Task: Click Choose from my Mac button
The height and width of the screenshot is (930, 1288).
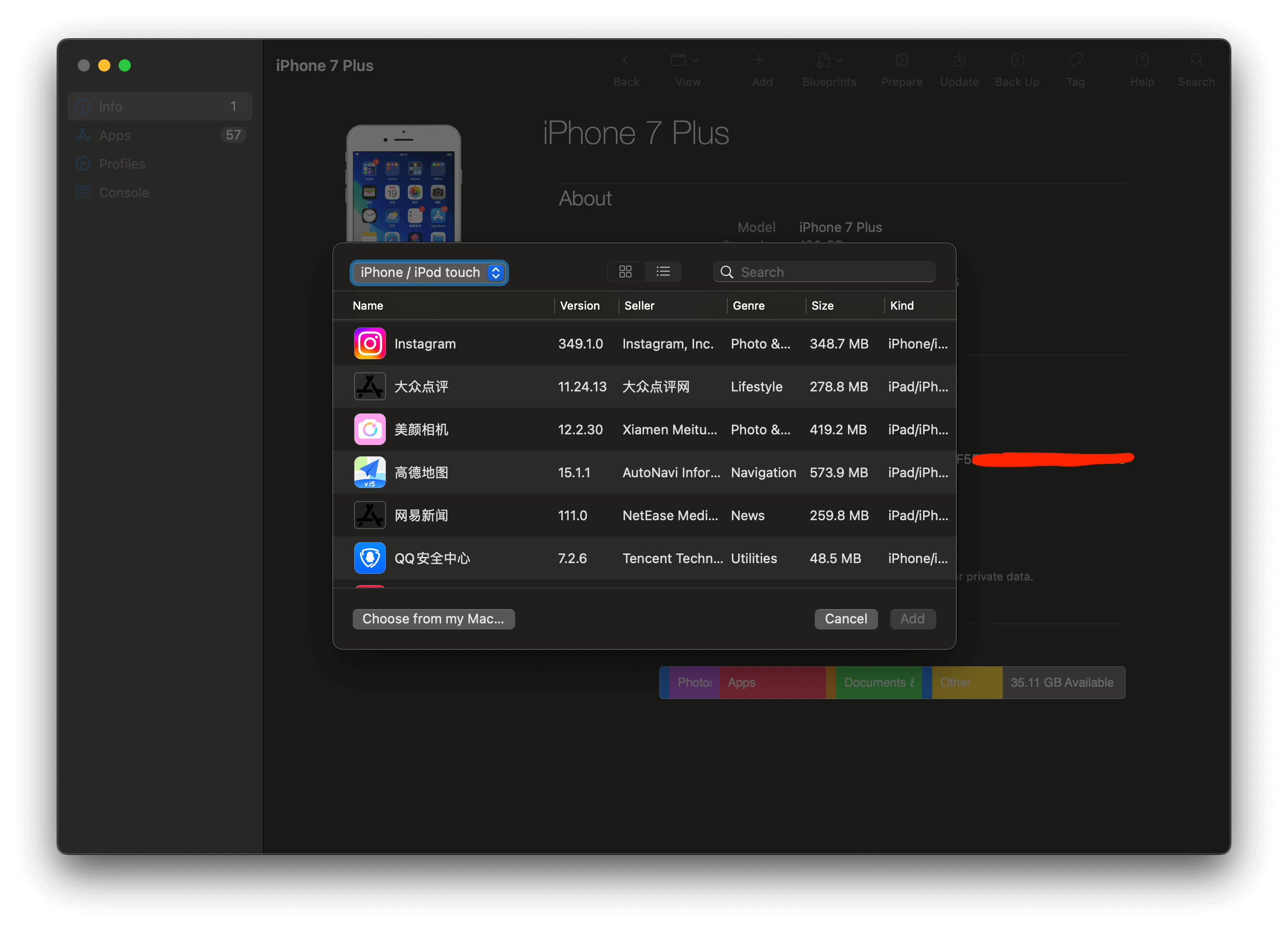Action: 433,619
